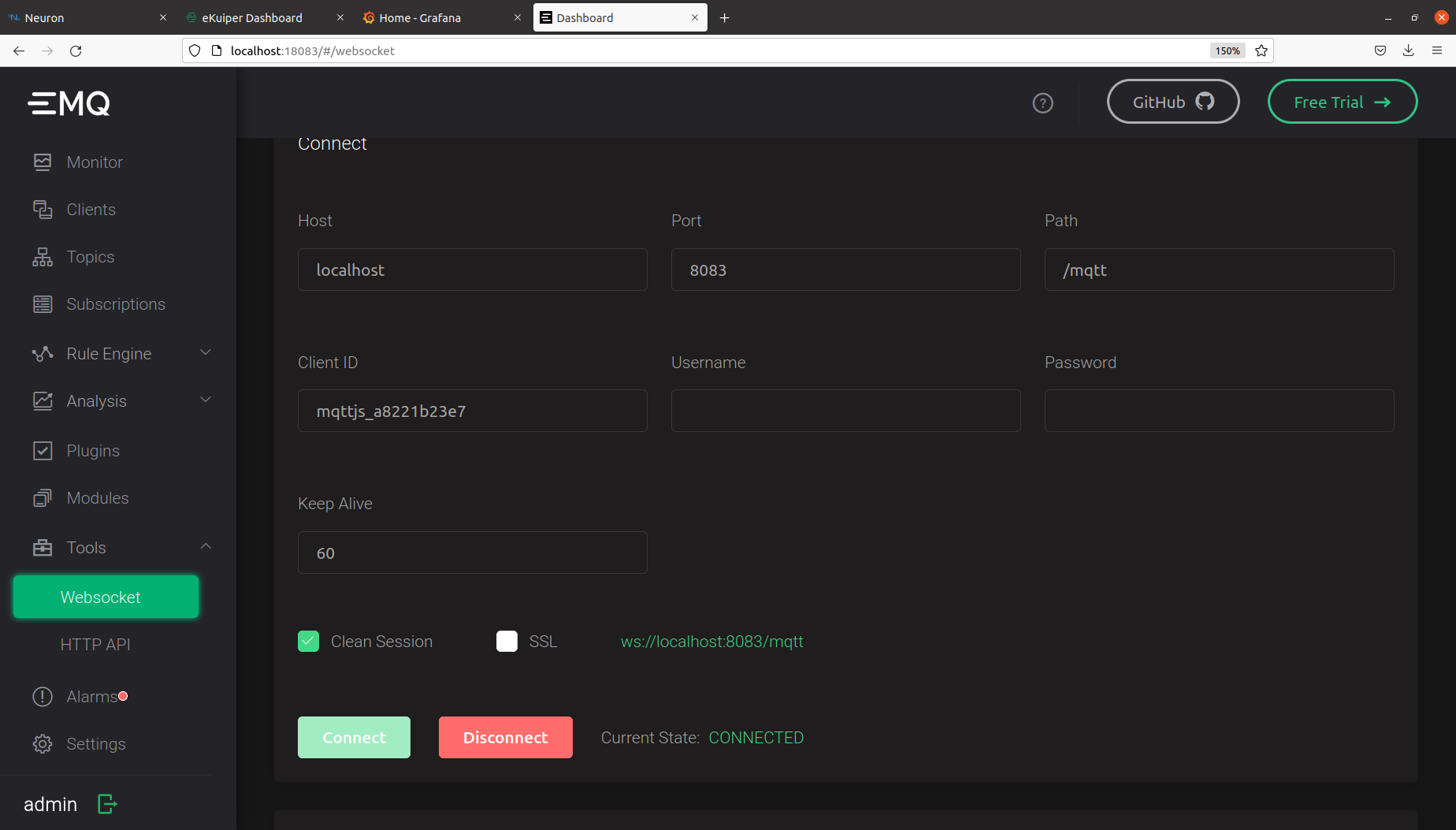Open the Websocket tool page
This screenshot has width=1456, height=830.
point(106,597)
